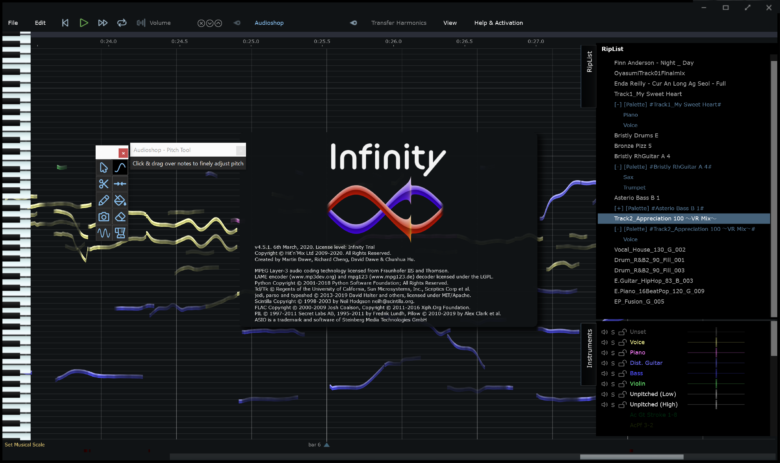Toggle lock on Unpitched (High) instrument

tap(622, 404)
